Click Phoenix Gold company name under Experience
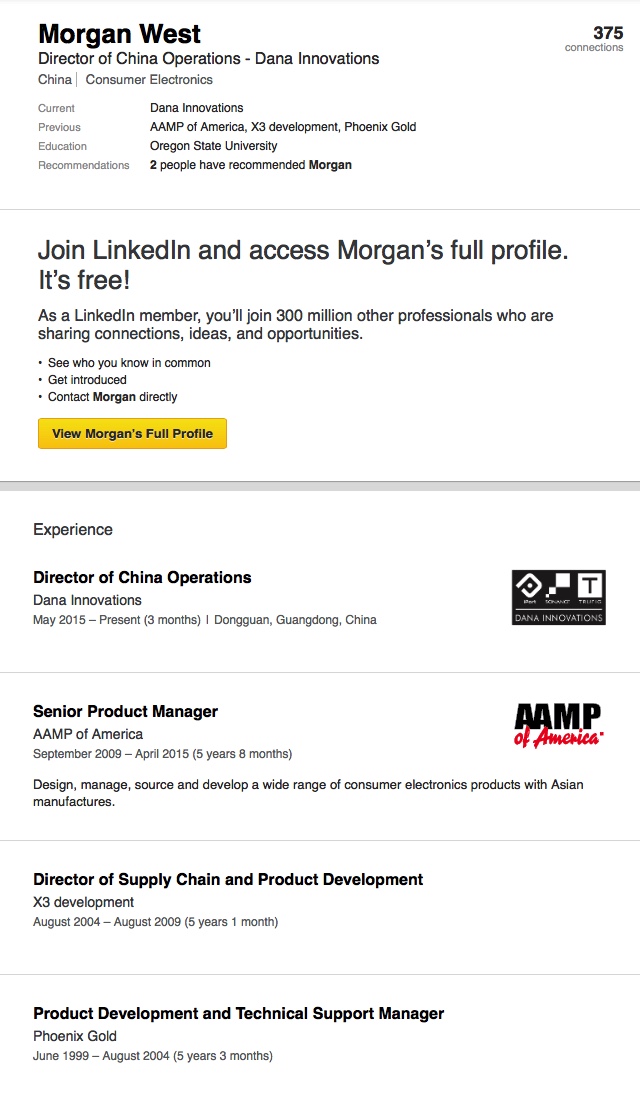This screenshot has width=640, height=1107. click(75, 1036)
